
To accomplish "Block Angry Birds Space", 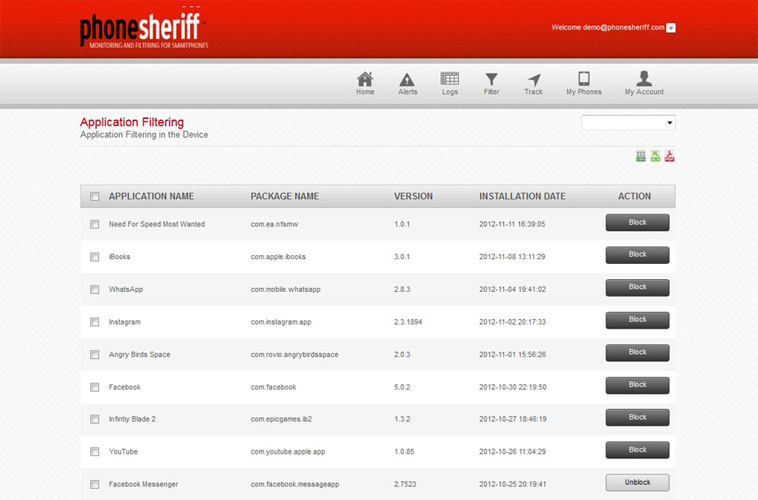I will [x=637, y=353].
